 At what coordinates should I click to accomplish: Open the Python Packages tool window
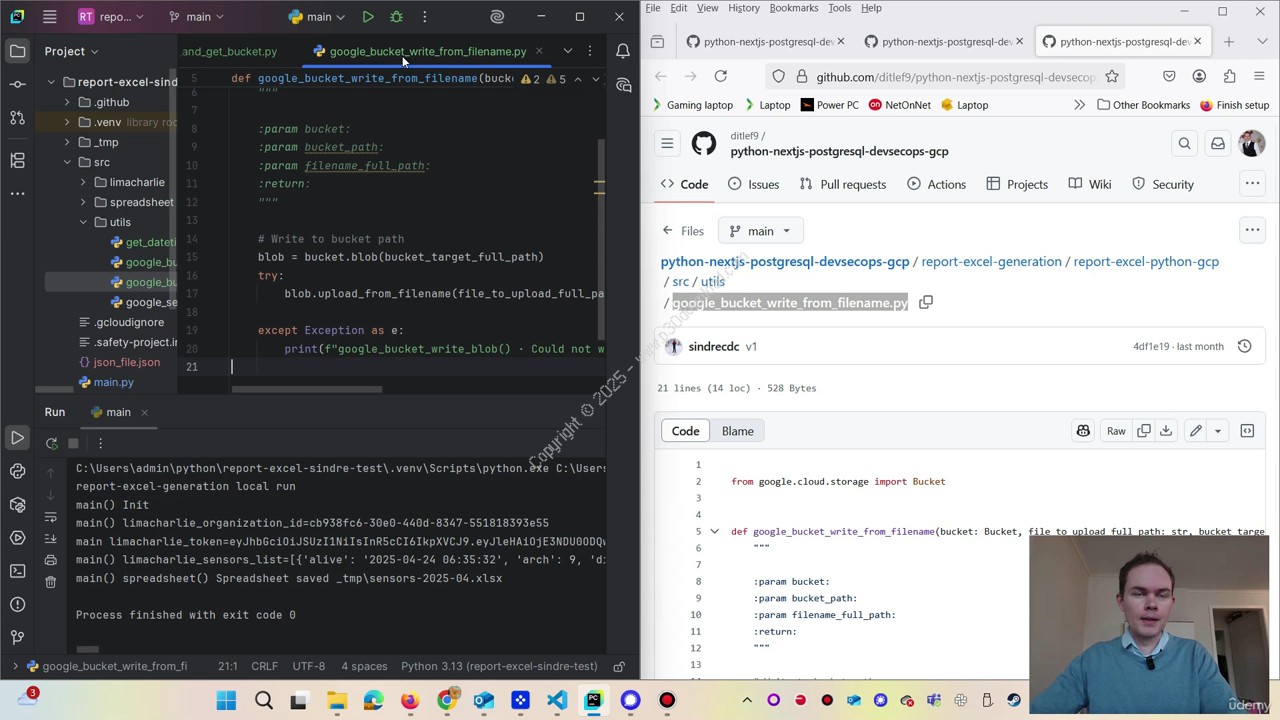[17, 505]
